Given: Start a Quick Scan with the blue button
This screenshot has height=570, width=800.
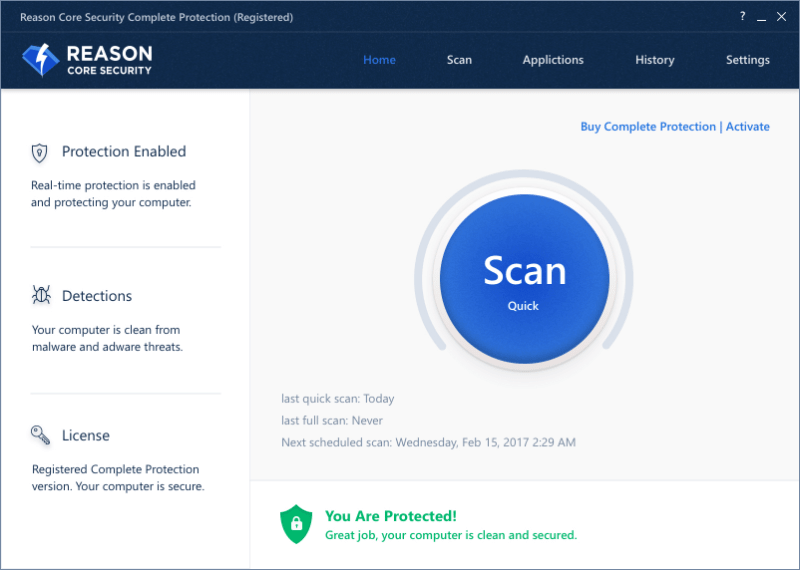Looking at the screenshot, I should tap(524, 279).
